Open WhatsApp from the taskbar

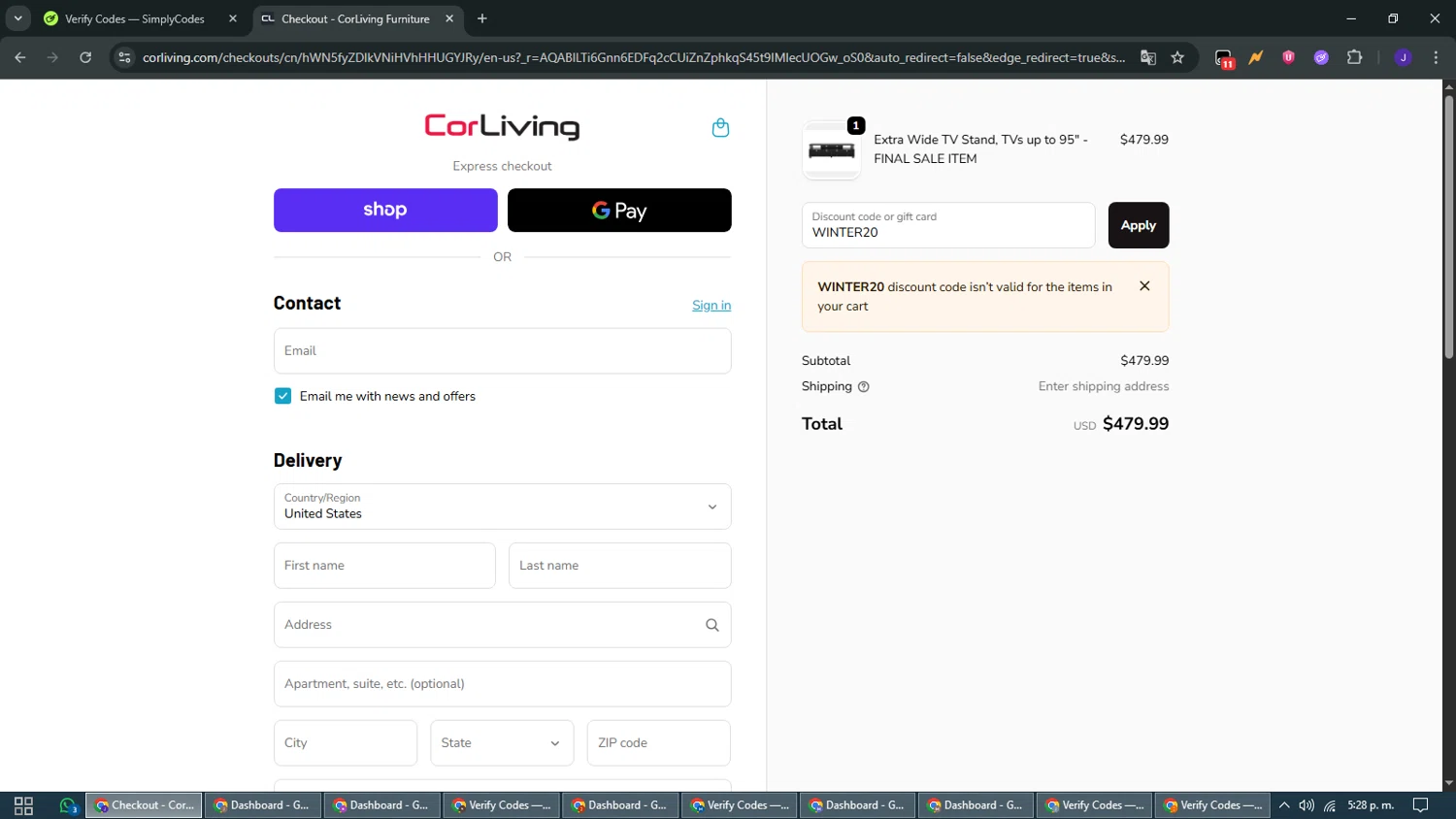coord(67,805)
